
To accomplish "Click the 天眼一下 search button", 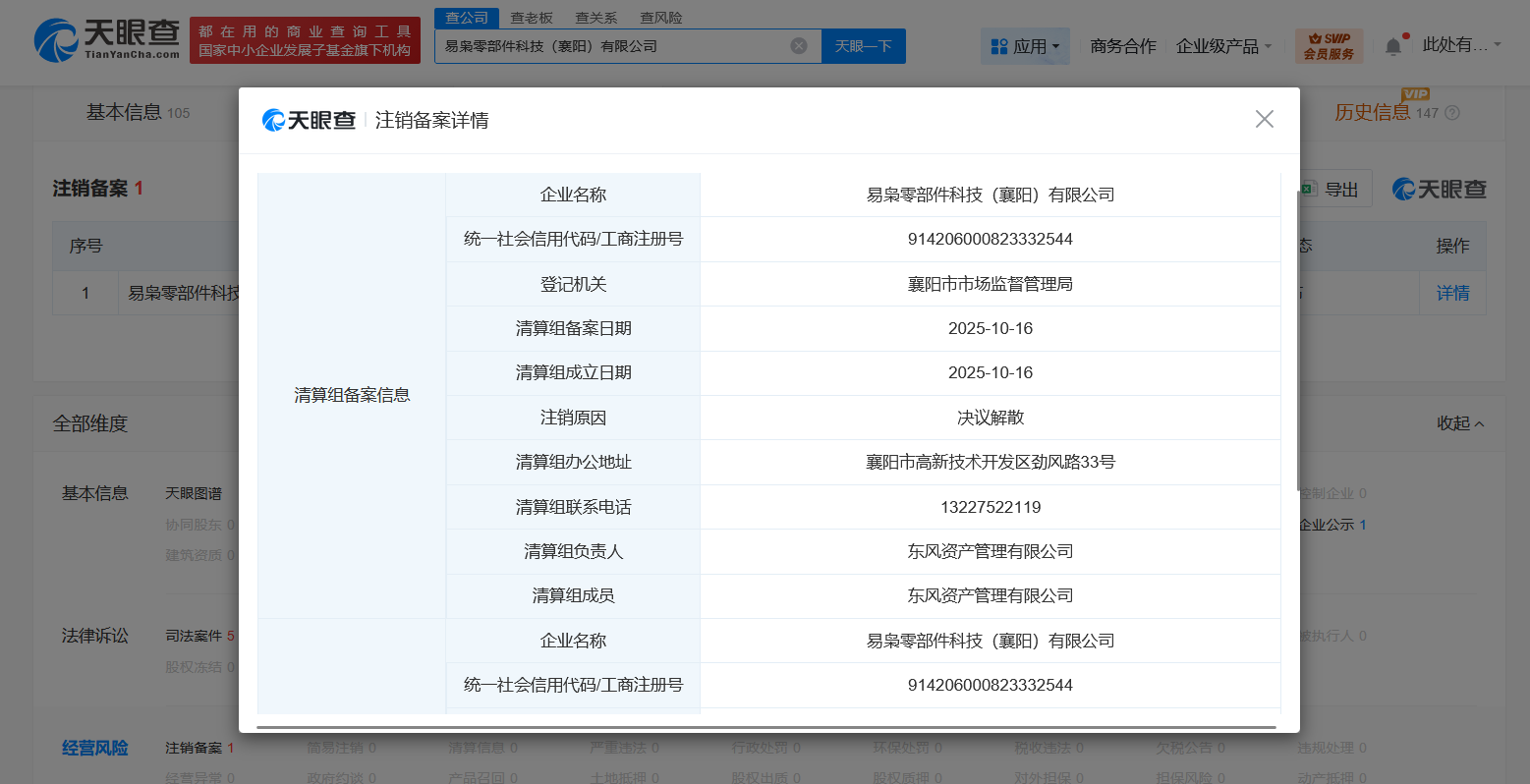I will point(863,45).
